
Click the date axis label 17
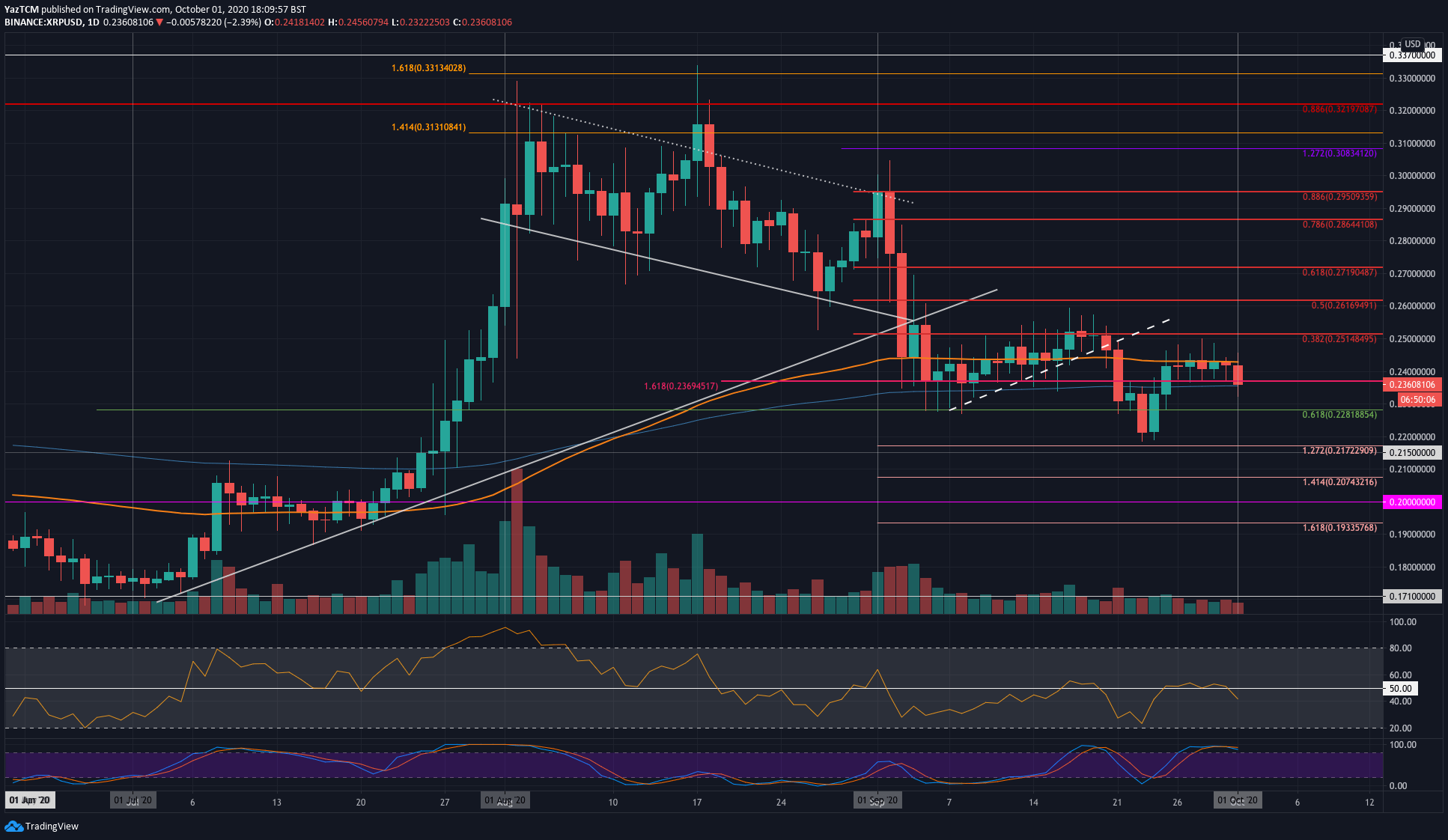coord(697,803)
